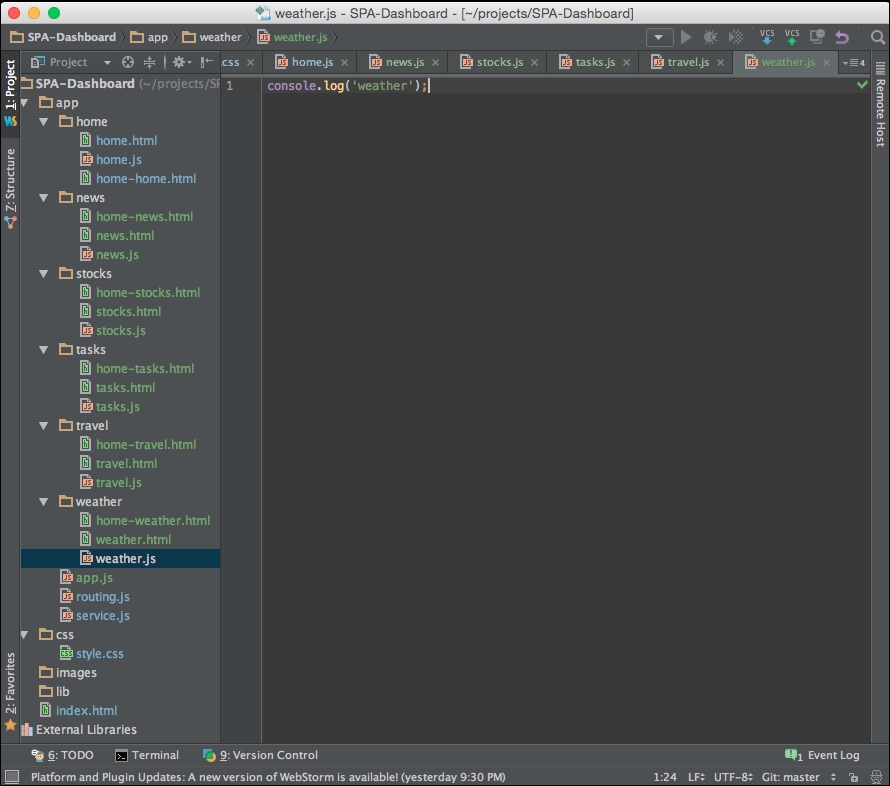Click the Event Log notification icon
The height and width of the screenshot is (786, 890).
coord(788,755)
